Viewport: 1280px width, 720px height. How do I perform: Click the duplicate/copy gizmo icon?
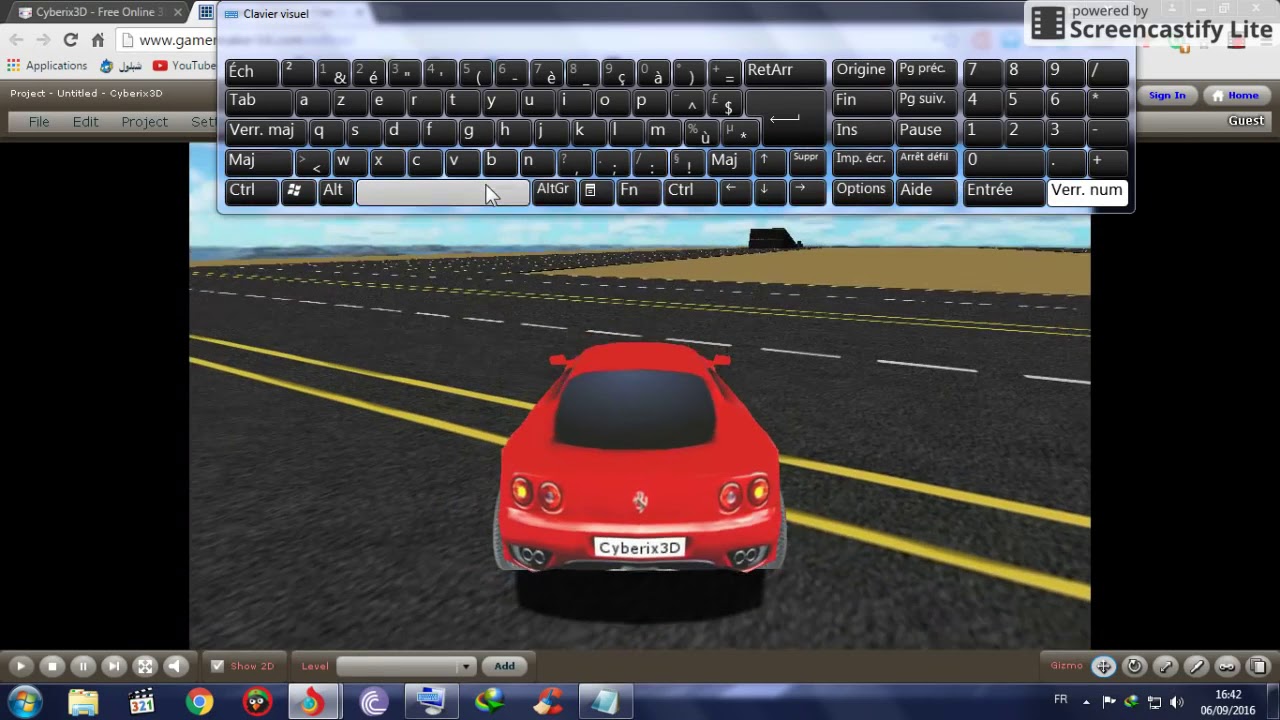(x=1258, y=666)
